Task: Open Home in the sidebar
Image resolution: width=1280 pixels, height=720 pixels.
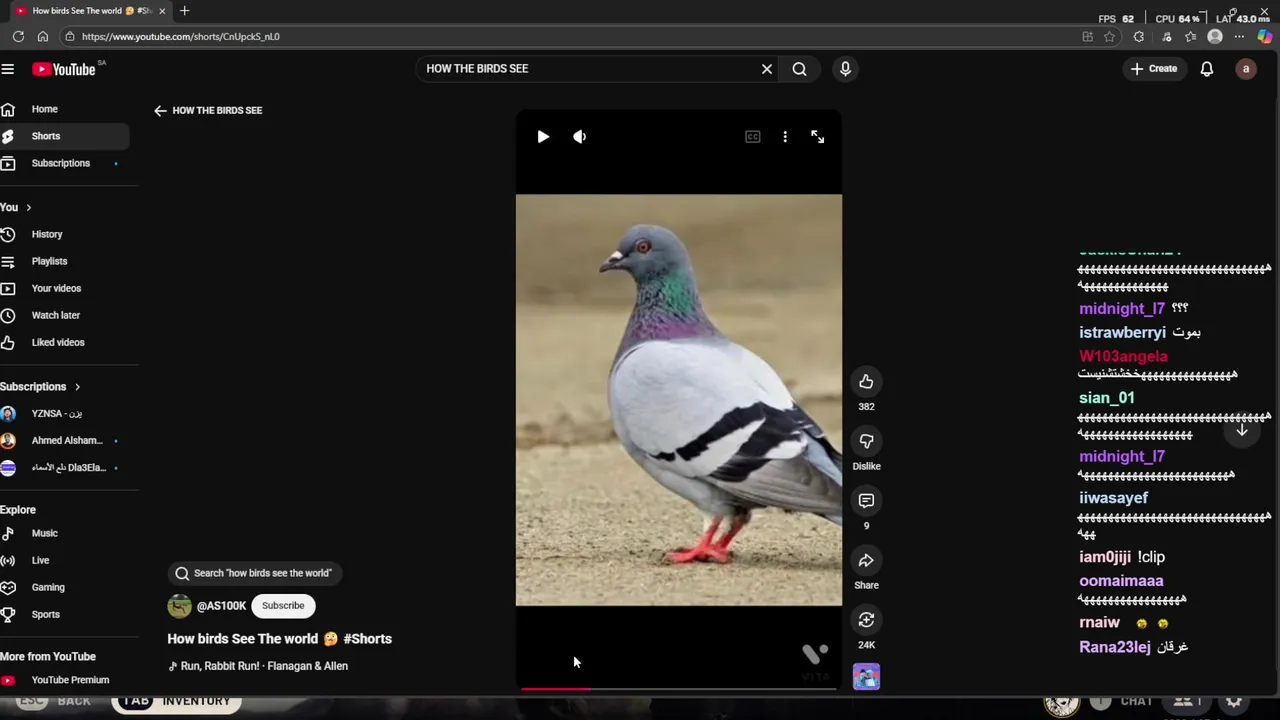Action: pyautogui.click(x=64, y=109)
